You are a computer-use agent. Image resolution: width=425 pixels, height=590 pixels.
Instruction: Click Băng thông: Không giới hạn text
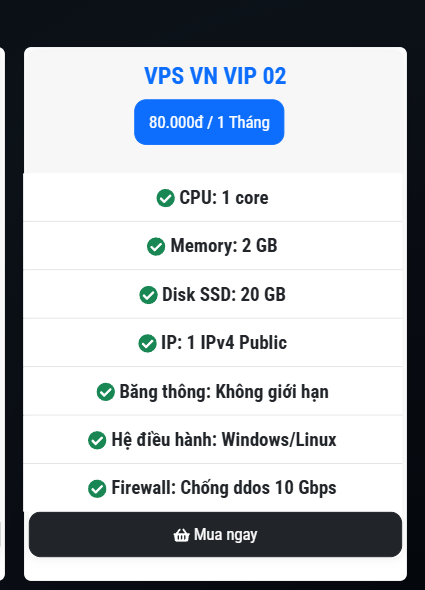pyautogui.click(x=224, y=392)
